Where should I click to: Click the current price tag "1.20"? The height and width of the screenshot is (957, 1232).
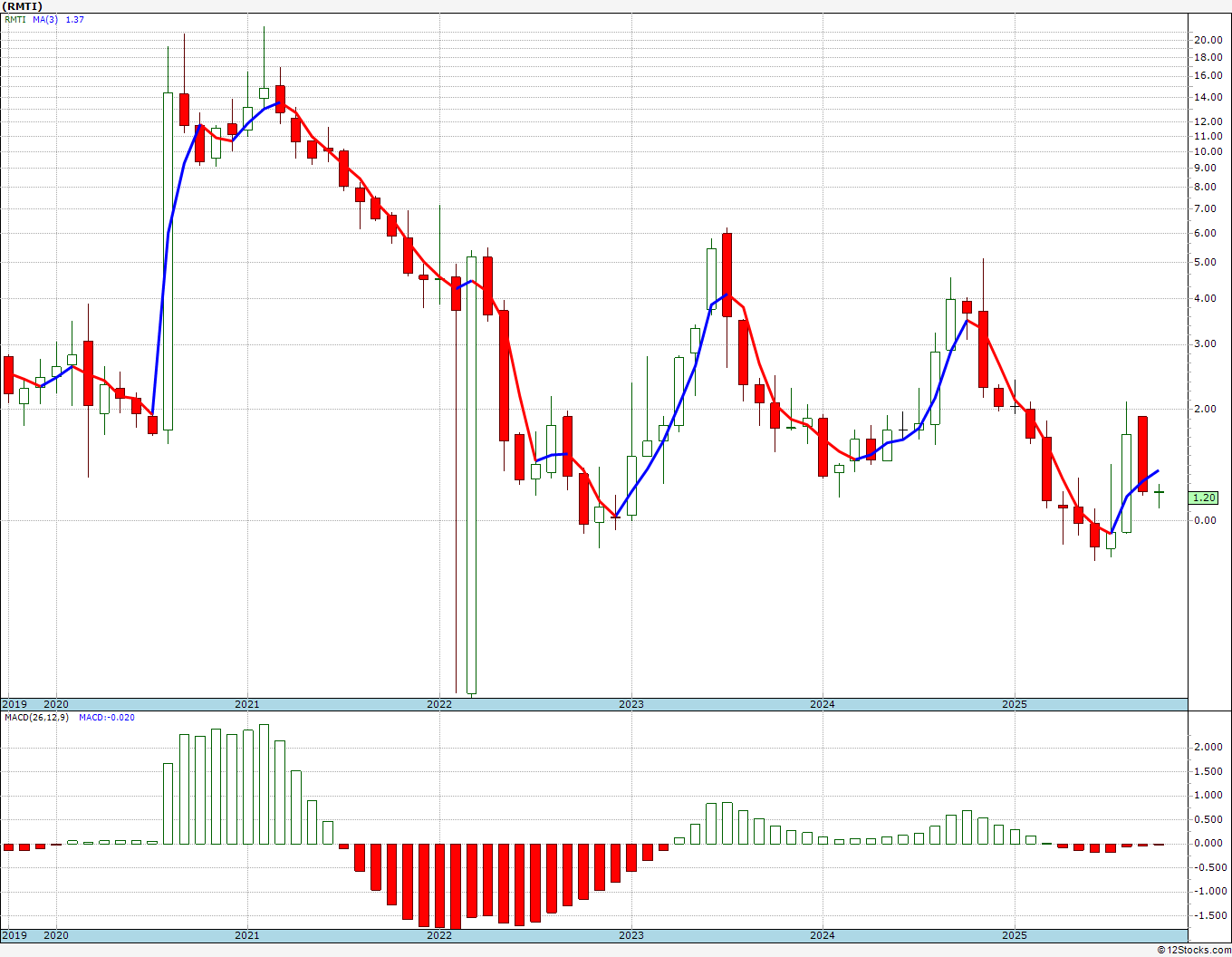pos(1204,498)
